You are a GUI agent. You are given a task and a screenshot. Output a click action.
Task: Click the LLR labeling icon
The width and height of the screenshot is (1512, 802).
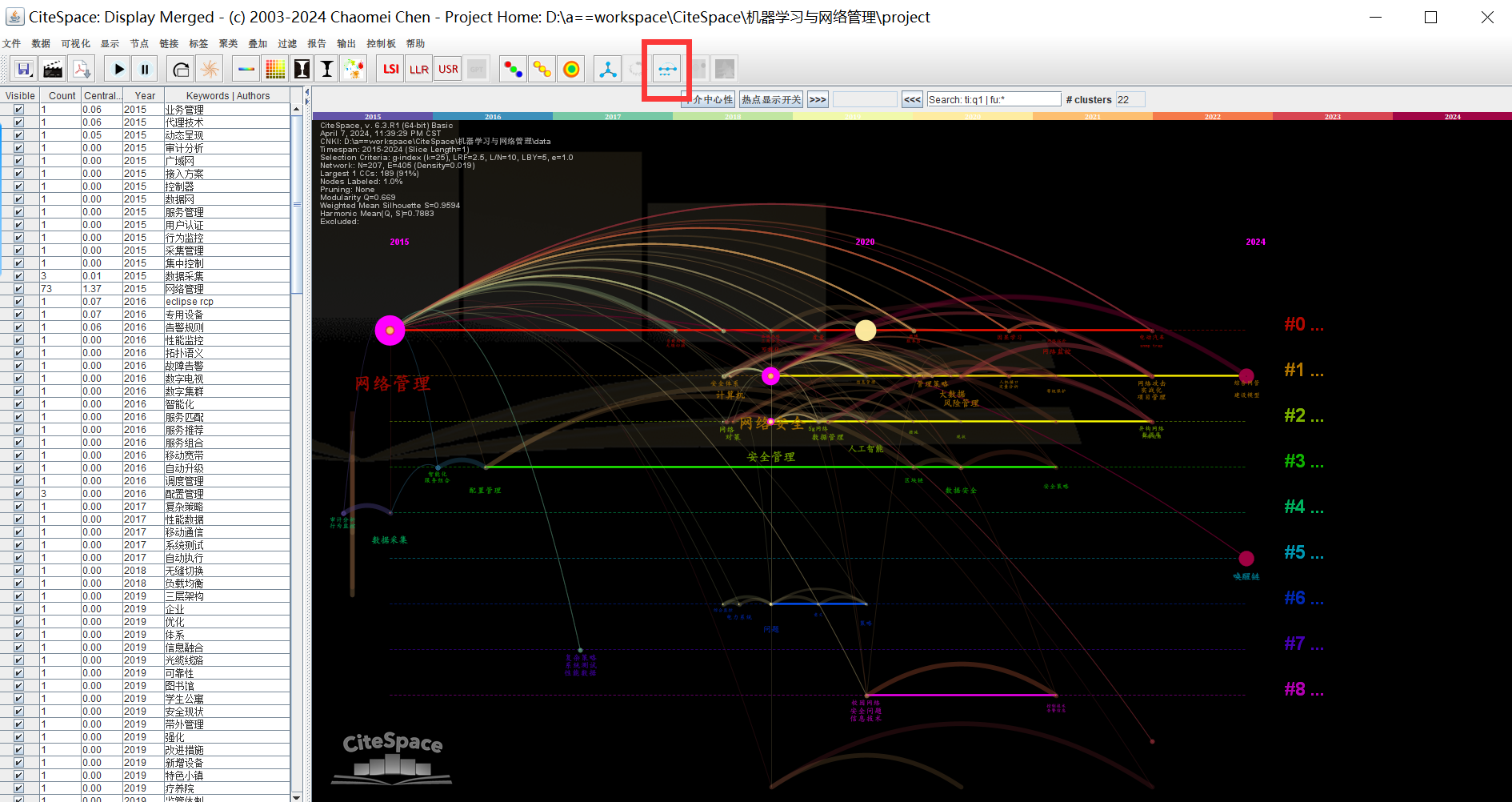pos(419,69)
